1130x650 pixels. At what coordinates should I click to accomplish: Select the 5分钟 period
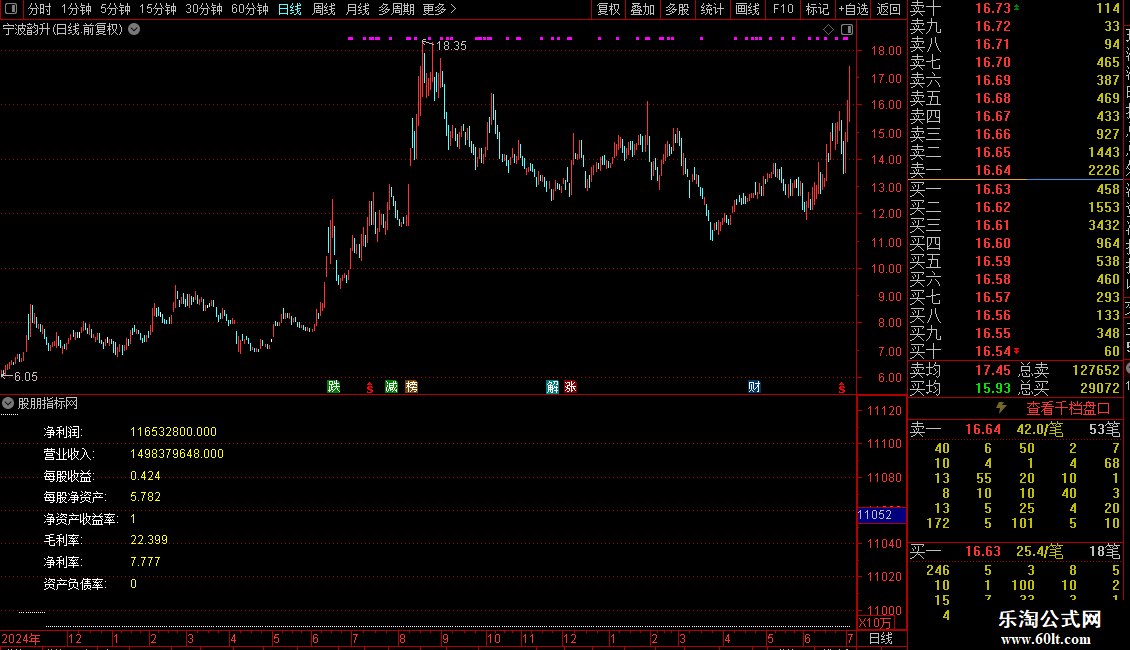click(x=115, y=9)
